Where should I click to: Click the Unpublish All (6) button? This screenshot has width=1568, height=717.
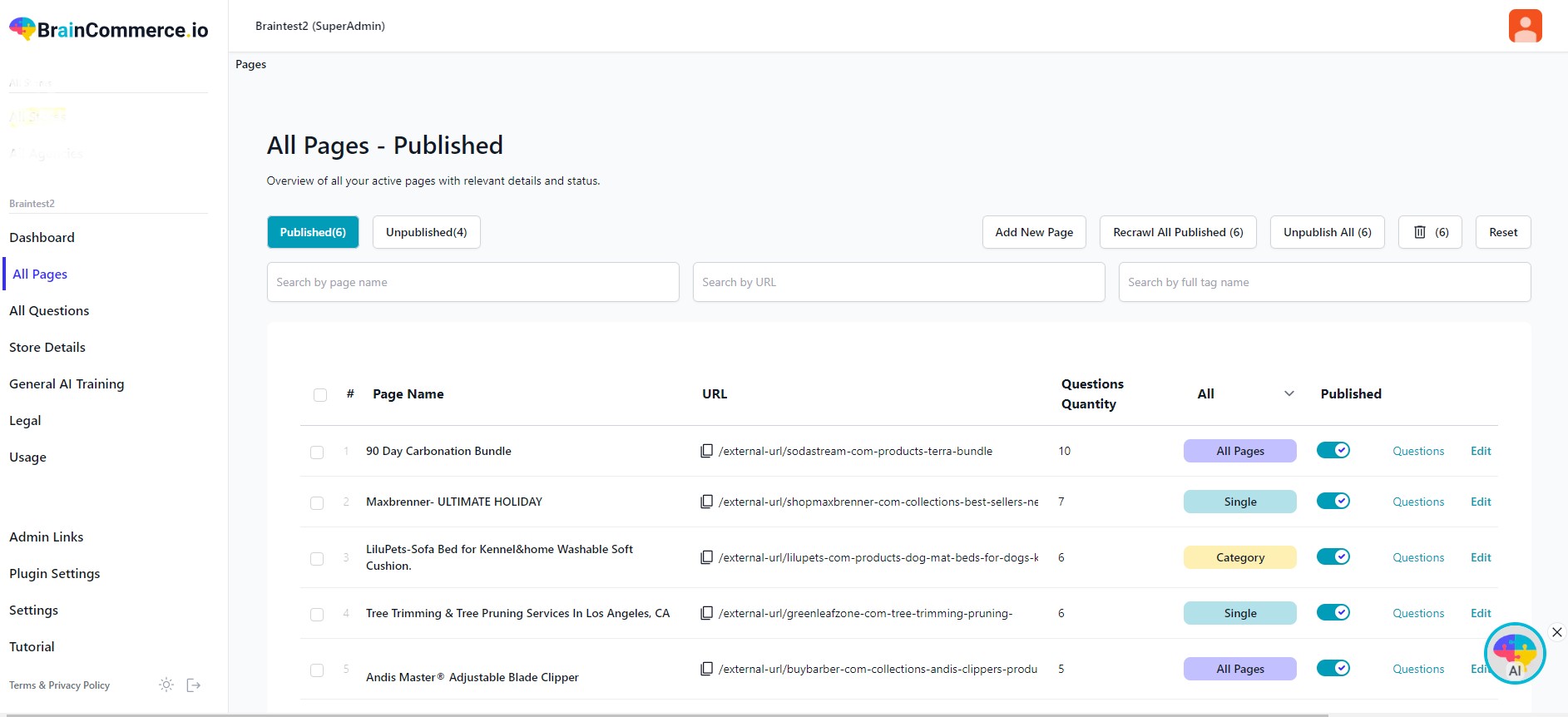point(1327,232)
